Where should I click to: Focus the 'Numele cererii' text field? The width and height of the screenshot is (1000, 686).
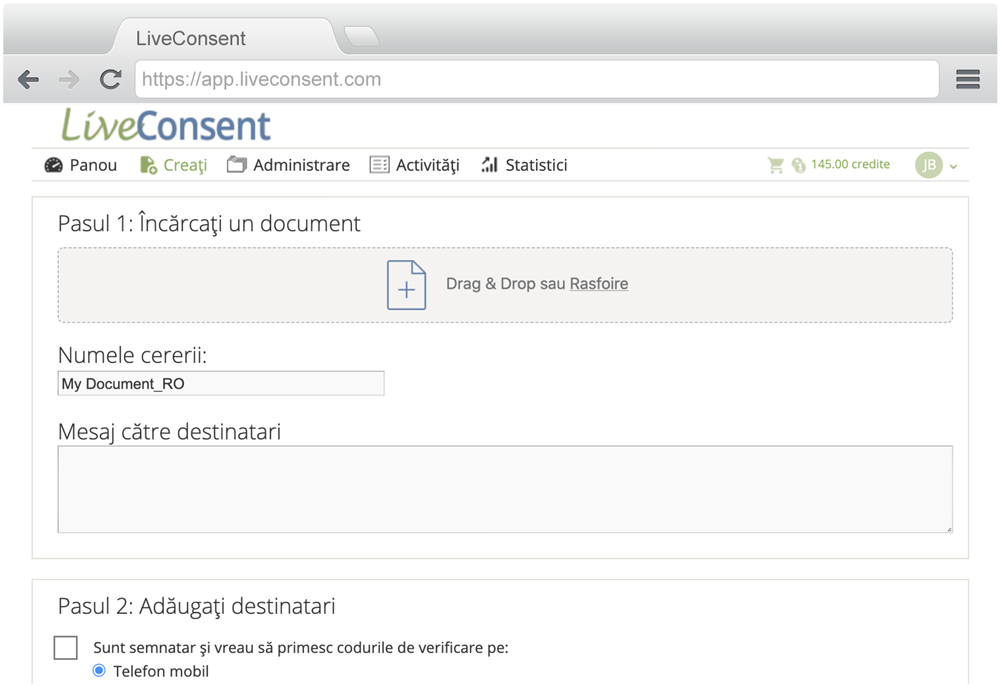point(221,384)
